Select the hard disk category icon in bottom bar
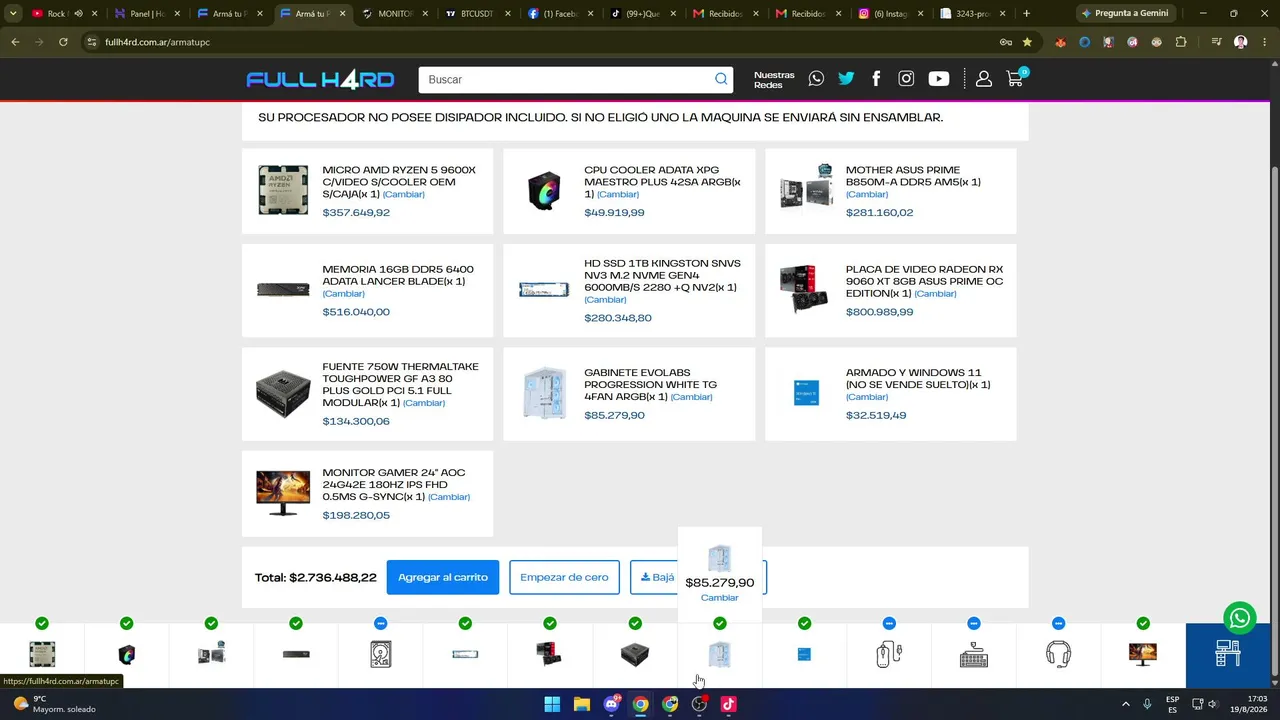The height and width of the screenshot is (720, 1280). (x=380, y=654)
